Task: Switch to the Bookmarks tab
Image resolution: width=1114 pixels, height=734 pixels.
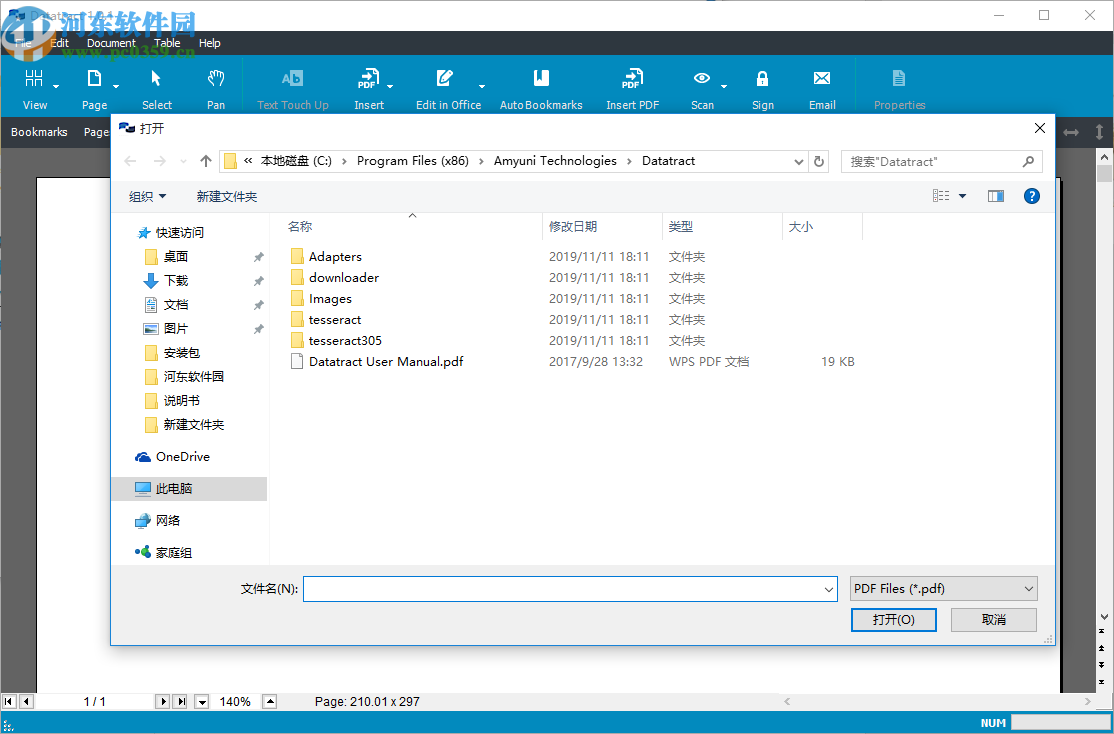Action: pyautogui.click(x=39, y=131)
